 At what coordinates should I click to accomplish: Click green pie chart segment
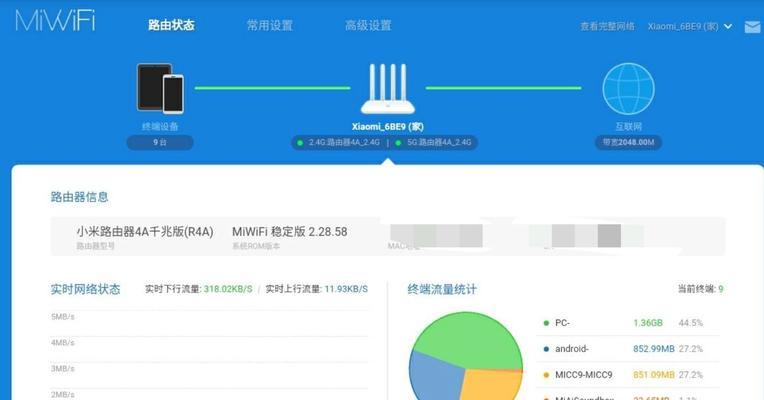click(x=468, y=339)
